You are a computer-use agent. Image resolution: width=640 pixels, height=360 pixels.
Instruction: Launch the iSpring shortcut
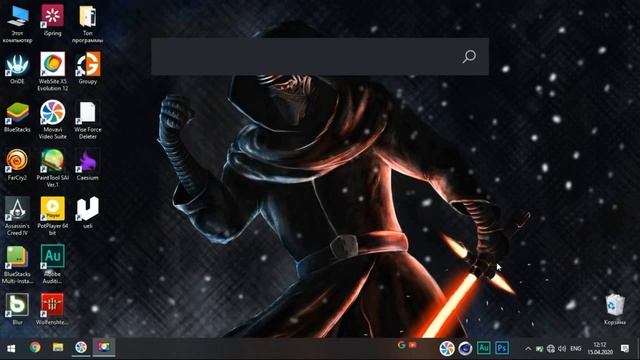coord(53,20)
